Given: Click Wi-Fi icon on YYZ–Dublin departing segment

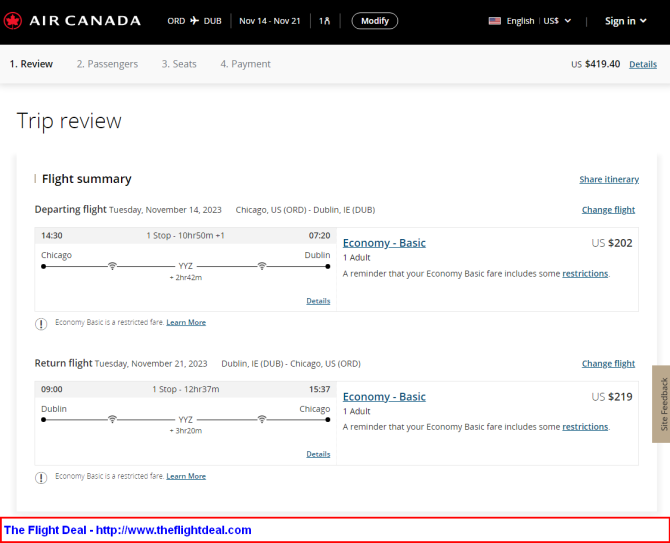Looking at the screenshot, I should point(262,266).
